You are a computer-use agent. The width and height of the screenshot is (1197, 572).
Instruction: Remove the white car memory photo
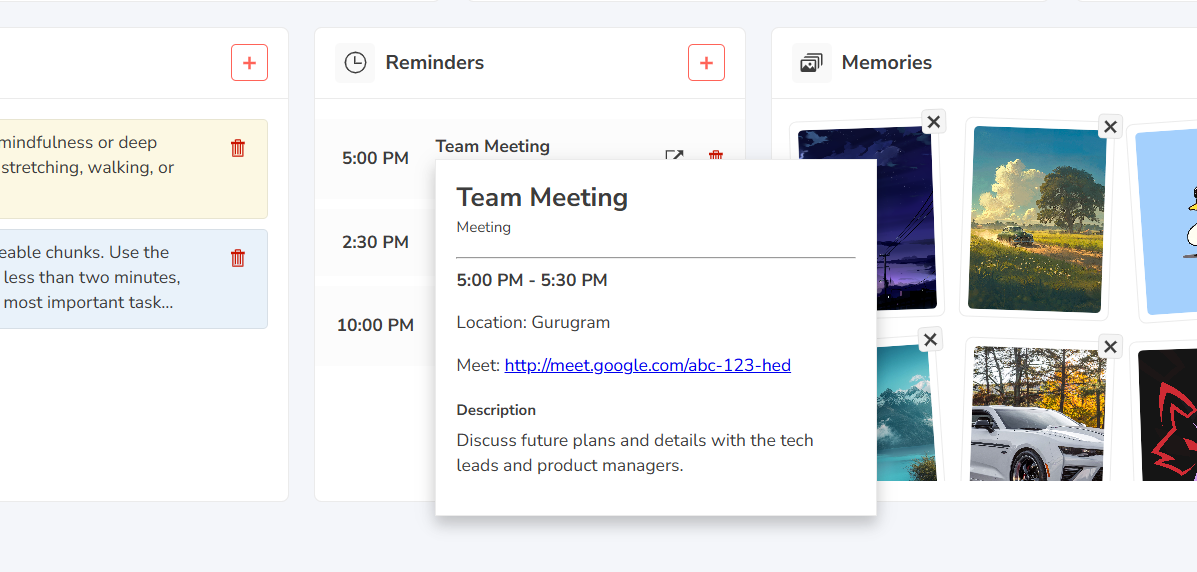[1111, 347]
